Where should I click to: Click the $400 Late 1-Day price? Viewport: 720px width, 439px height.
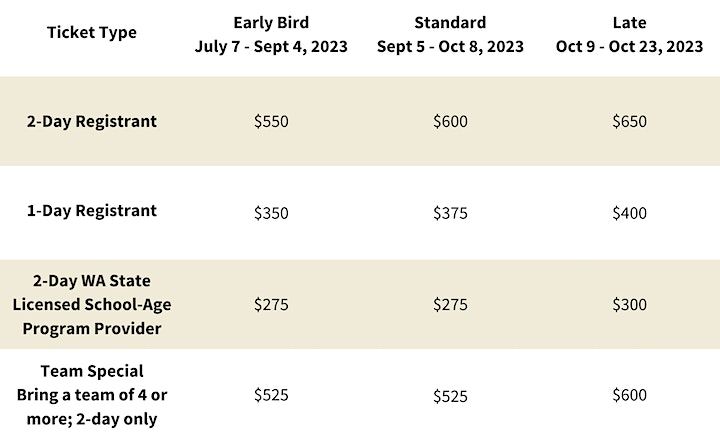click(x=630, y=212)
